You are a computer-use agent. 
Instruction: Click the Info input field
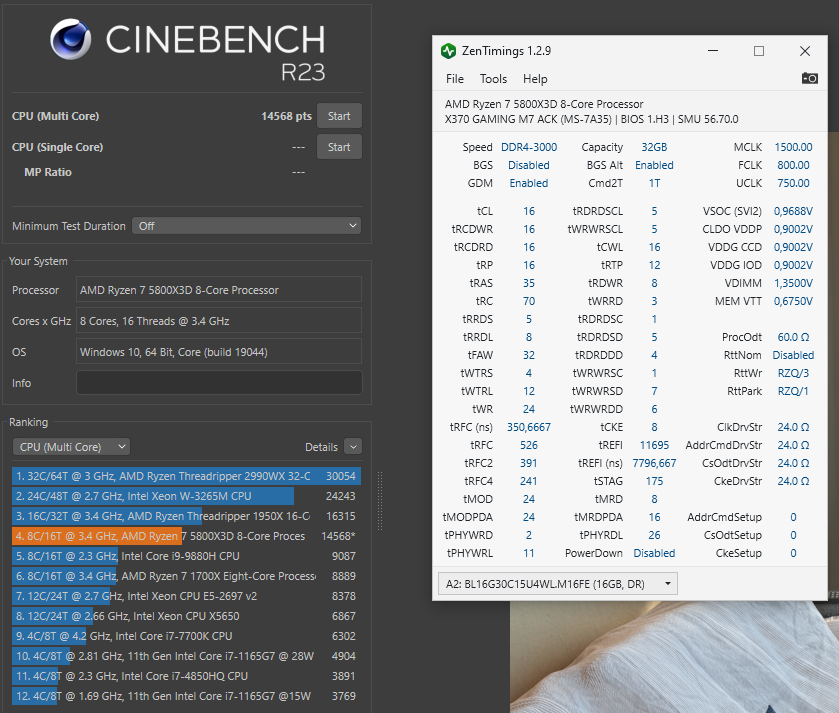[x=219, y=383]
